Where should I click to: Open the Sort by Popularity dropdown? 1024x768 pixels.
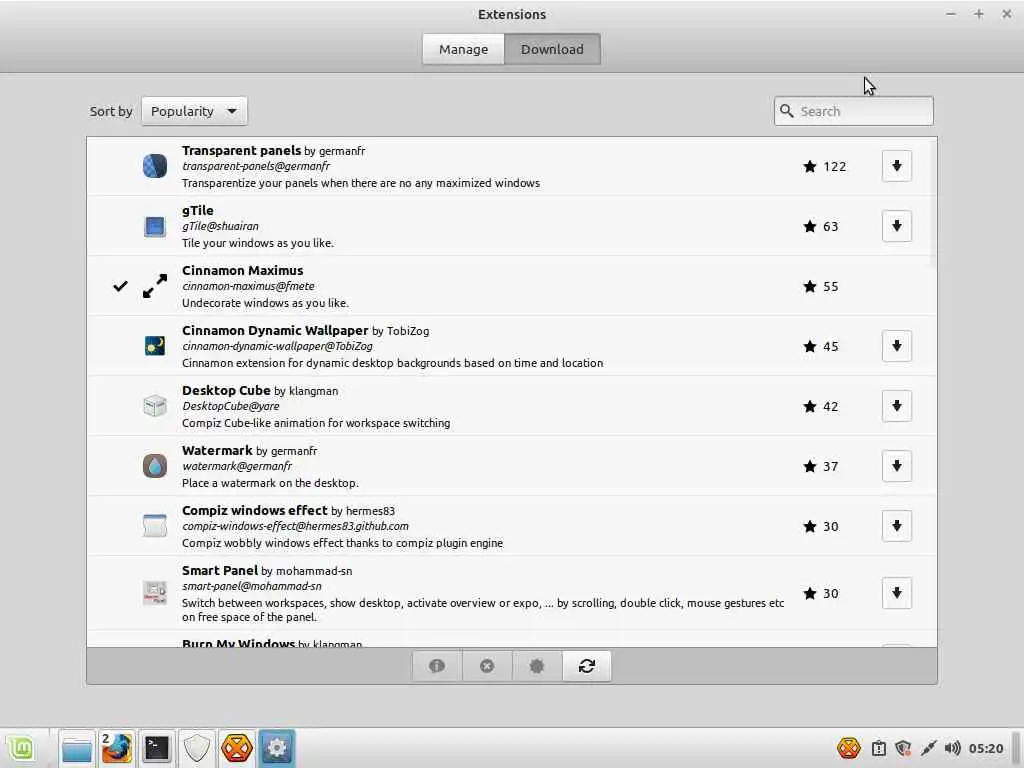(x=194, y=111)
